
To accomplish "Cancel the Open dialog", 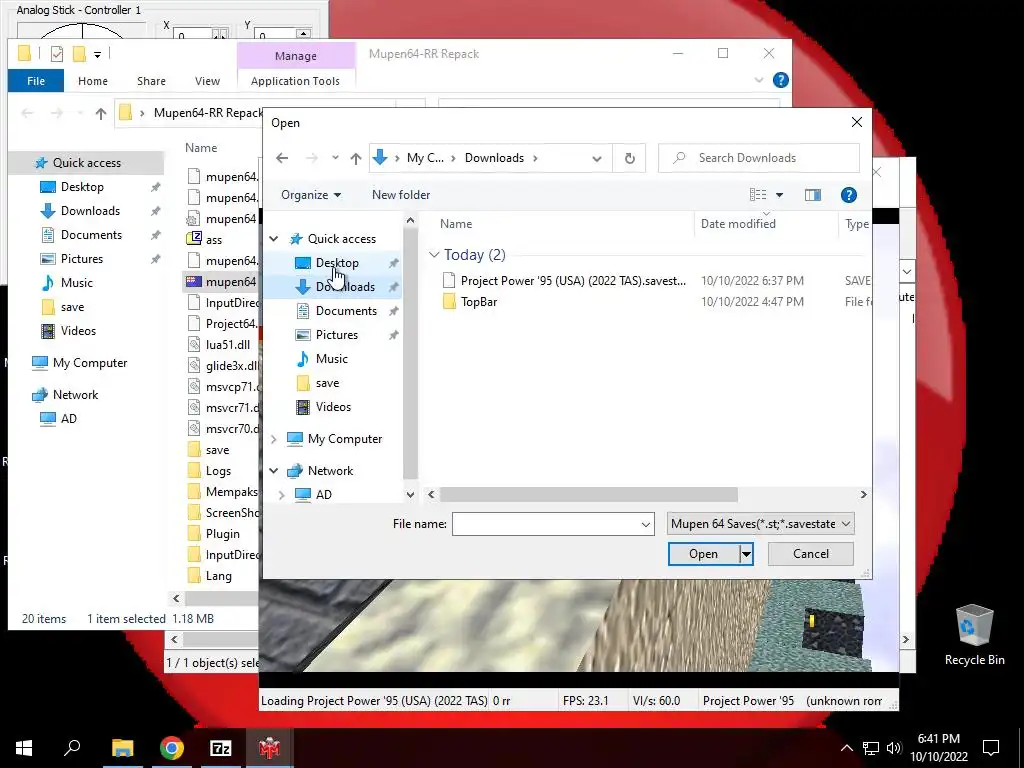I will coord(810,554).
